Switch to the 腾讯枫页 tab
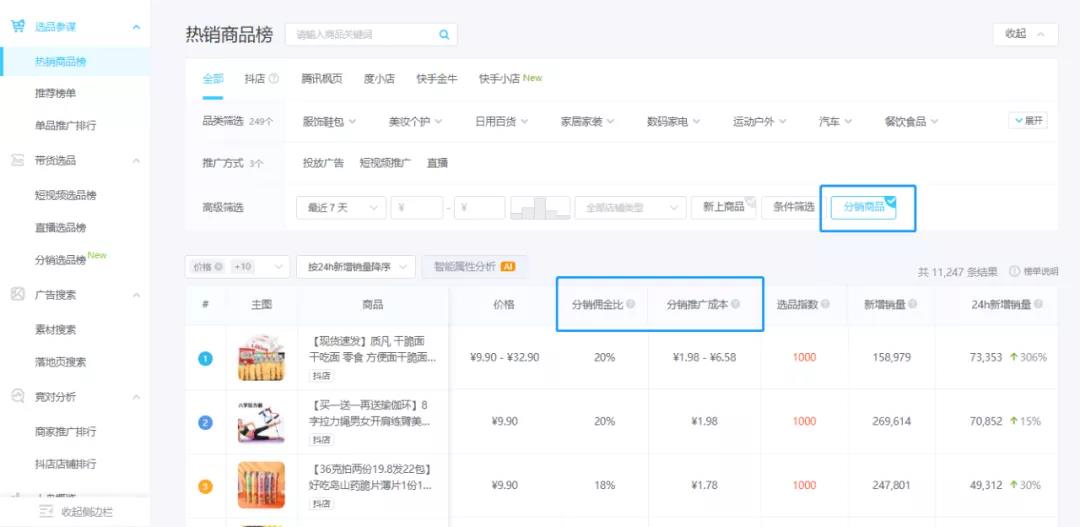The height and width of the screenshot is (527, 1080). point(322,79)
